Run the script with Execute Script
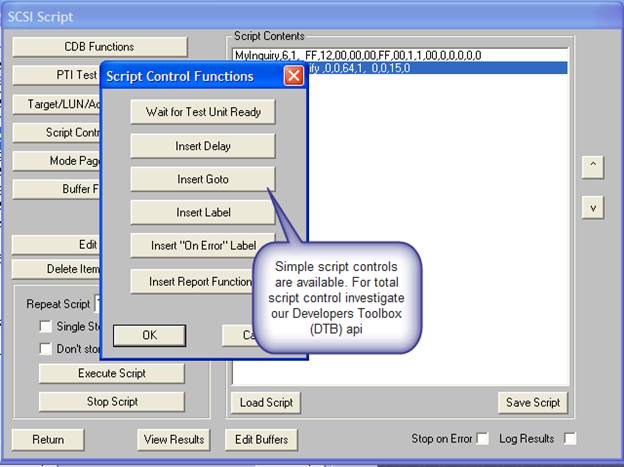 point(112,373)
